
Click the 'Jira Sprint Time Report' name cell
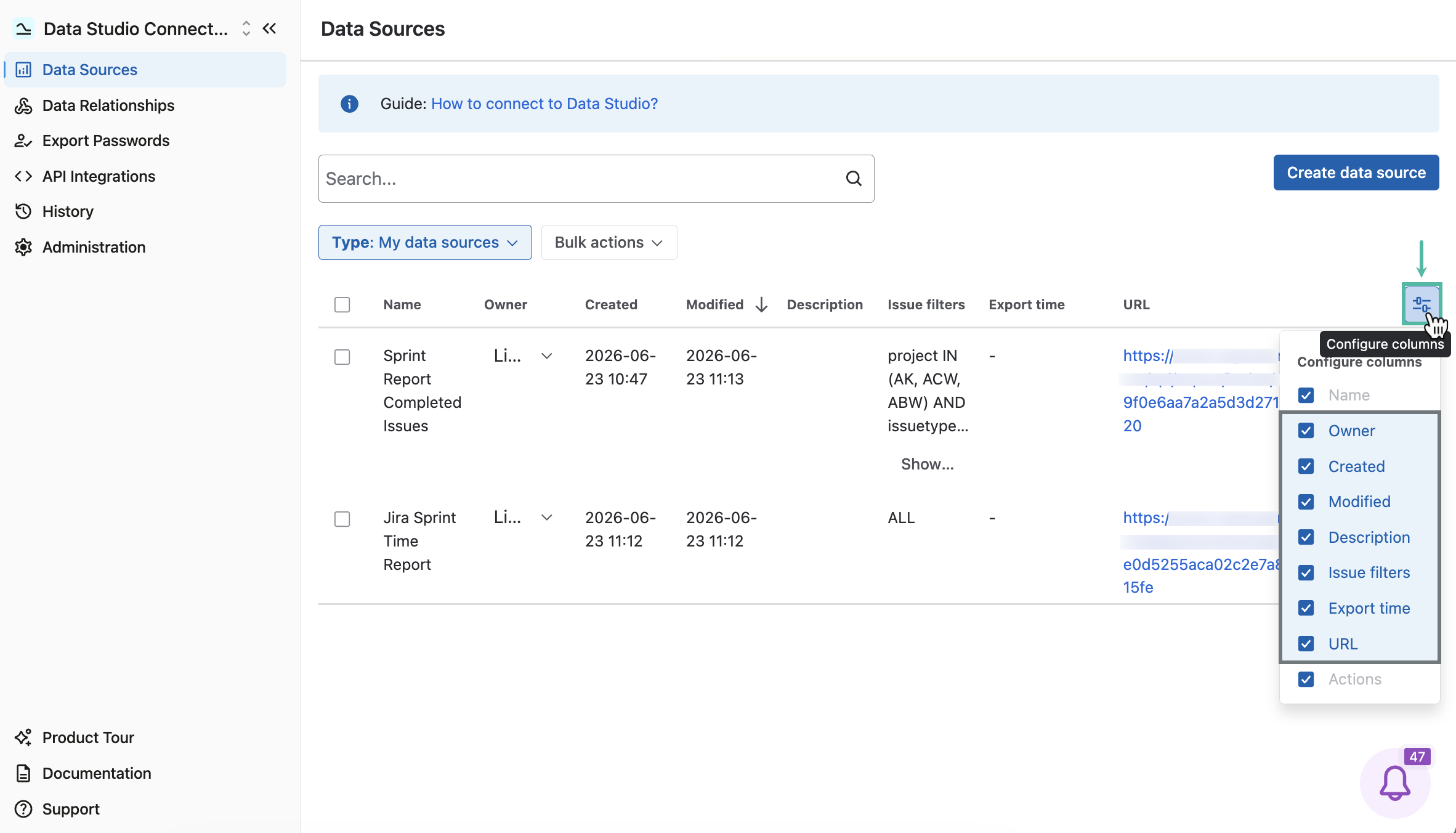419,541
